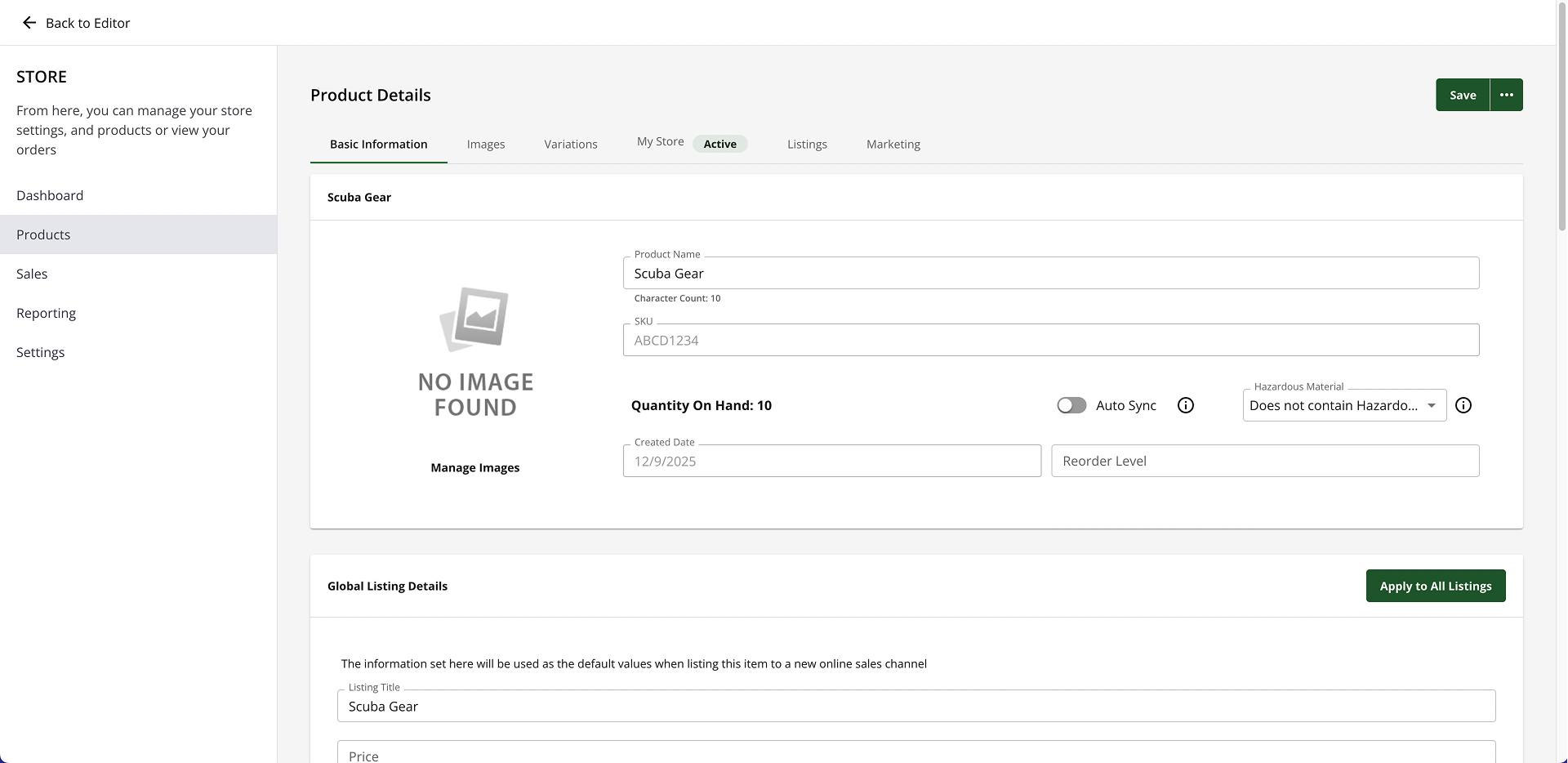Open the Variations tab
This screenshot has height=763, width=1568.
570,145
